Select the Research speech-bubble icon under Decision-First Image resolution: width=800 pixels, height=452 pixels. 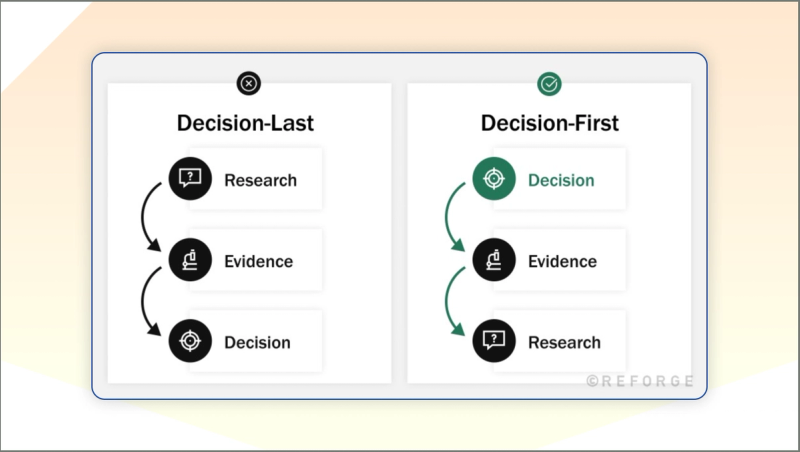tap(494, 341)
